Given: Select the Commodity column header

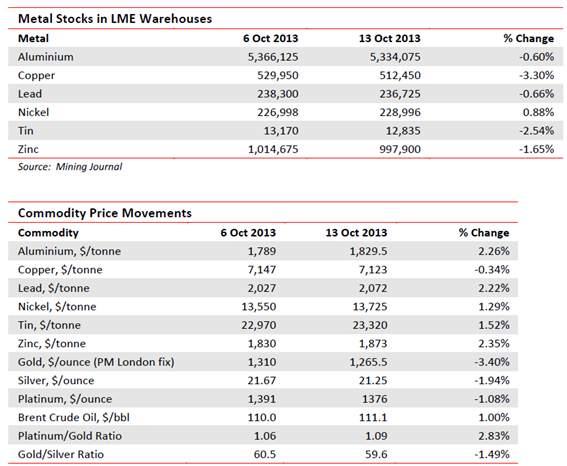Looking at the screenshot, I should click(x=48, y=232).
